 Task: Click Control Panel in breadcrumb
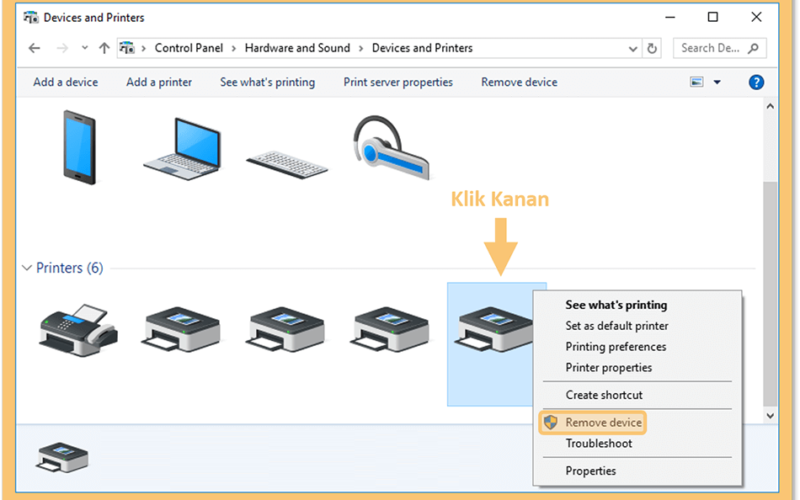(189, 48)
